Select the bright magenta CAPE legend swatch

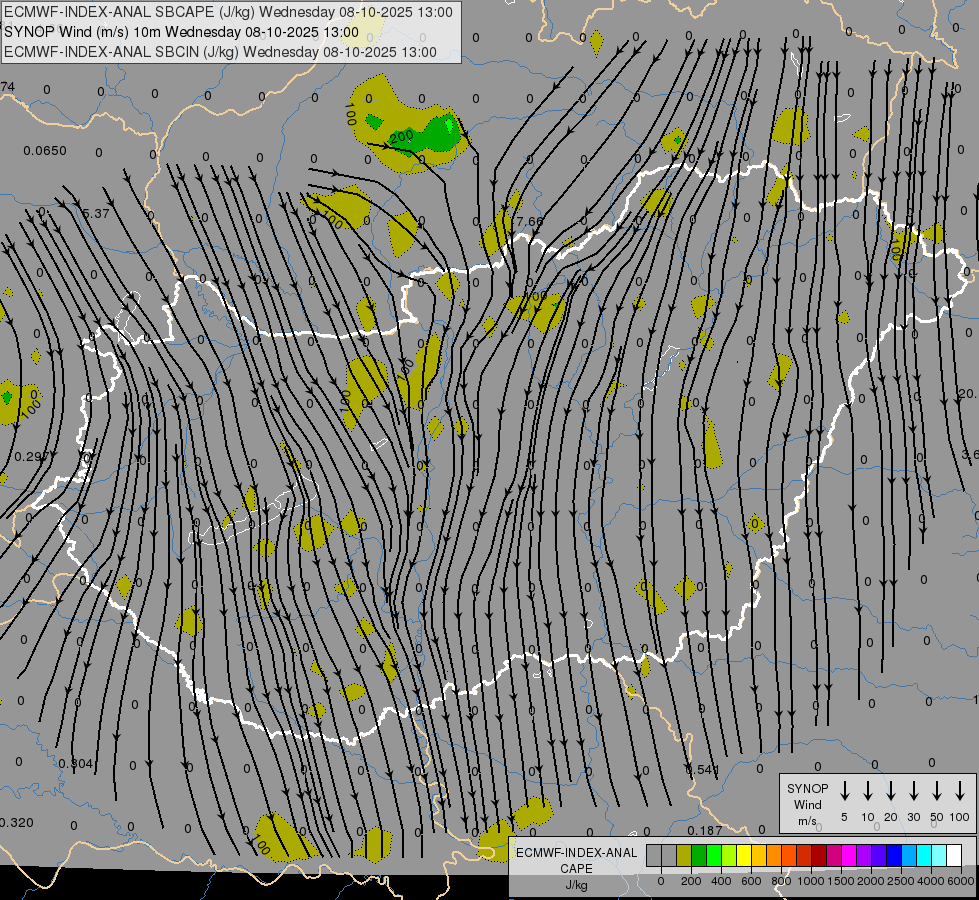pyautogui.click(x=849, y=856)
